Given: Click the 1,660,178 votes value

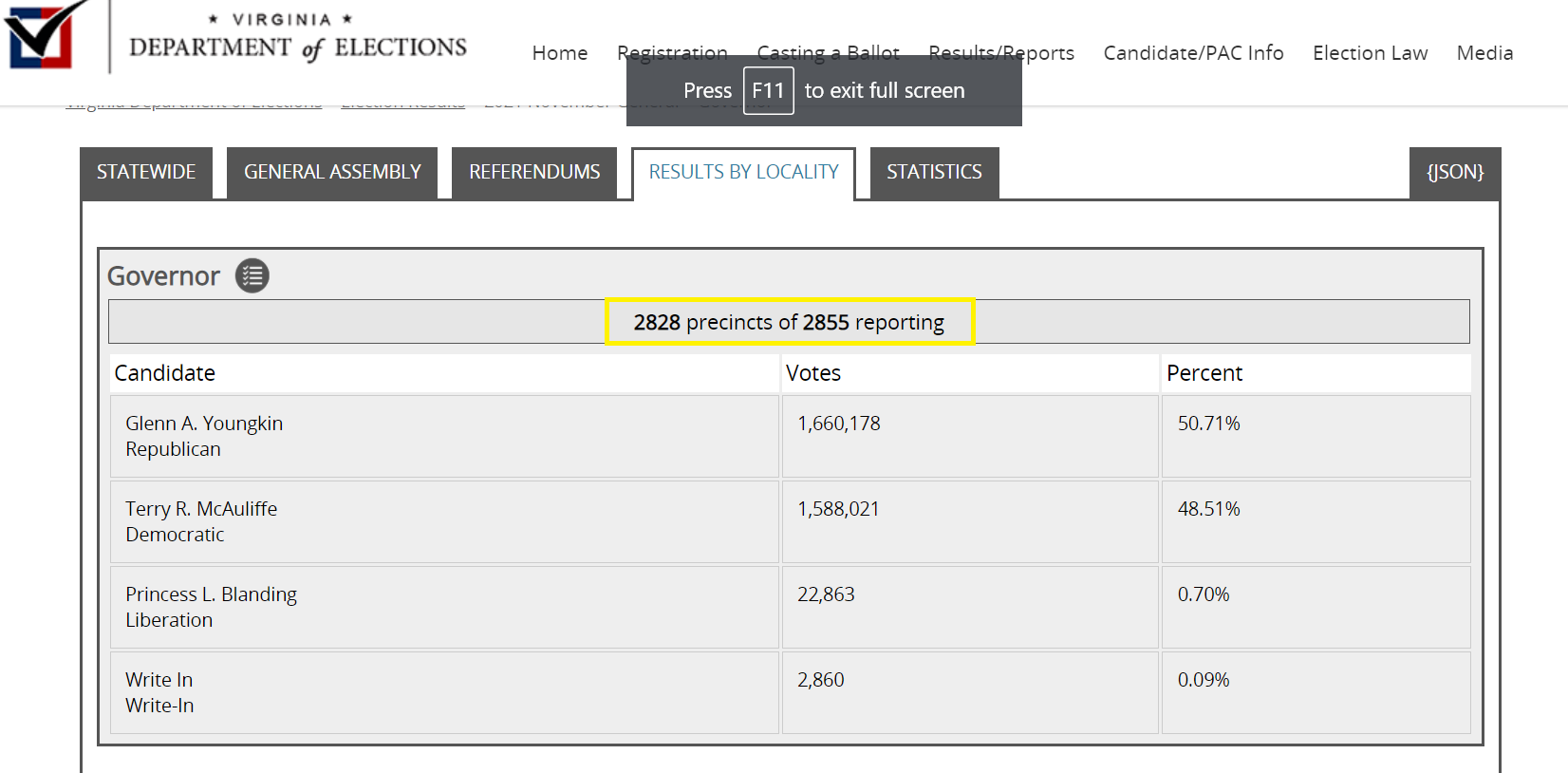Looking at the screenshot, I should pos(839,424).
